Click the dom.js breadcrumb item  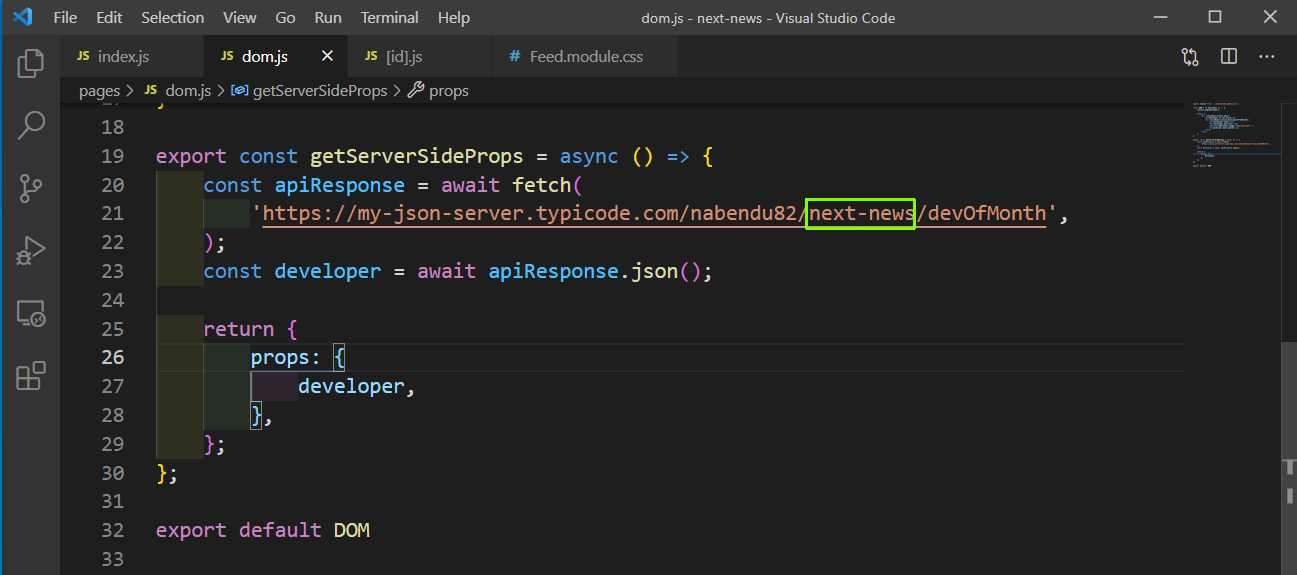click(x=178, y=91)
